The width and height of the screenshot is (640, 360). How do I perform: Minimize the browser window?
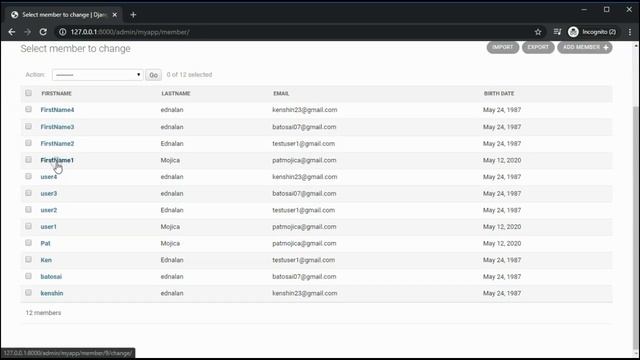pos(584,9)
